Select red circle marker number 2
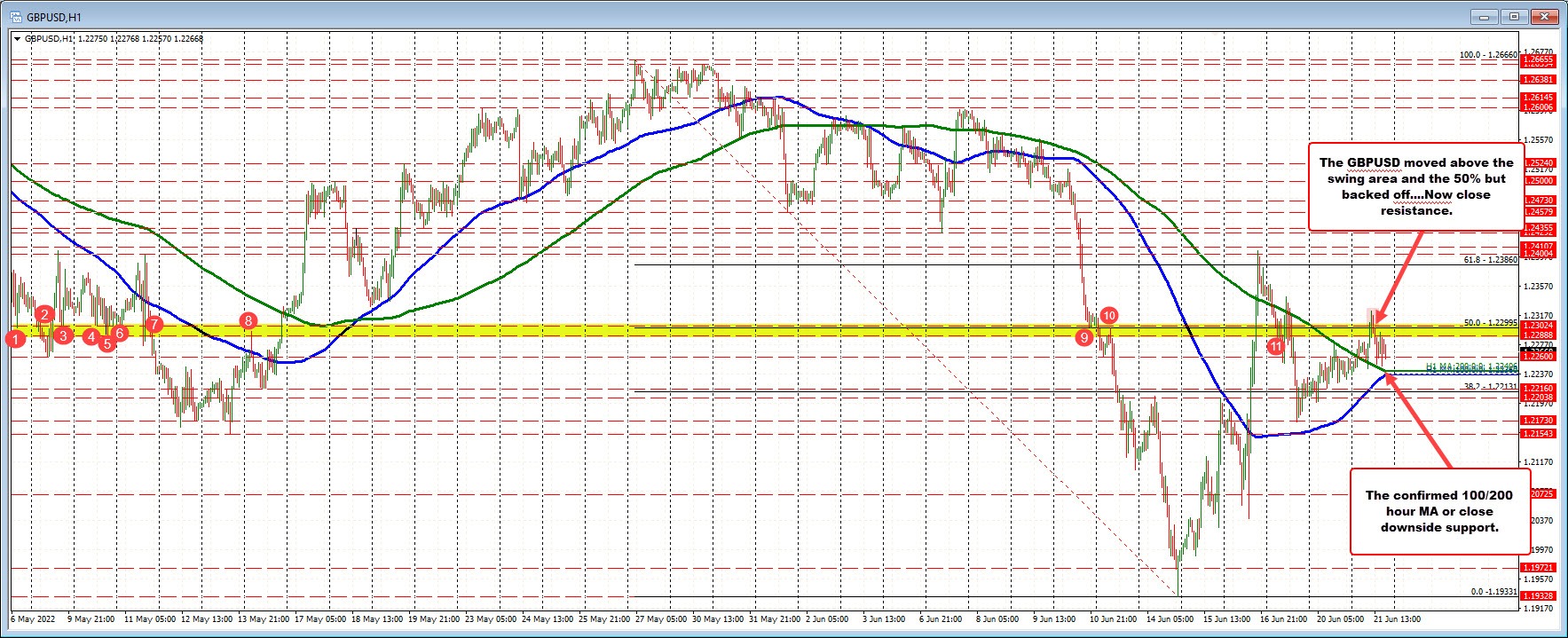Image resolution: width=1568 pixels, height=638 pixels. [x=45, y=314]
